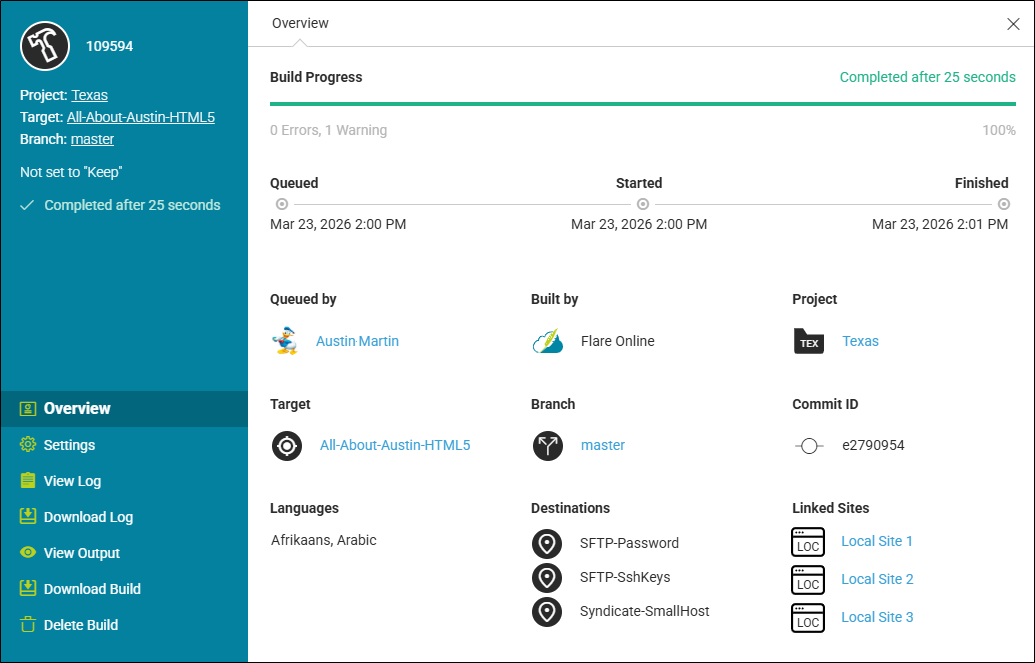1035x663 pixels.
Task: Click the target crosshair icon
Action: click(287, 445)
